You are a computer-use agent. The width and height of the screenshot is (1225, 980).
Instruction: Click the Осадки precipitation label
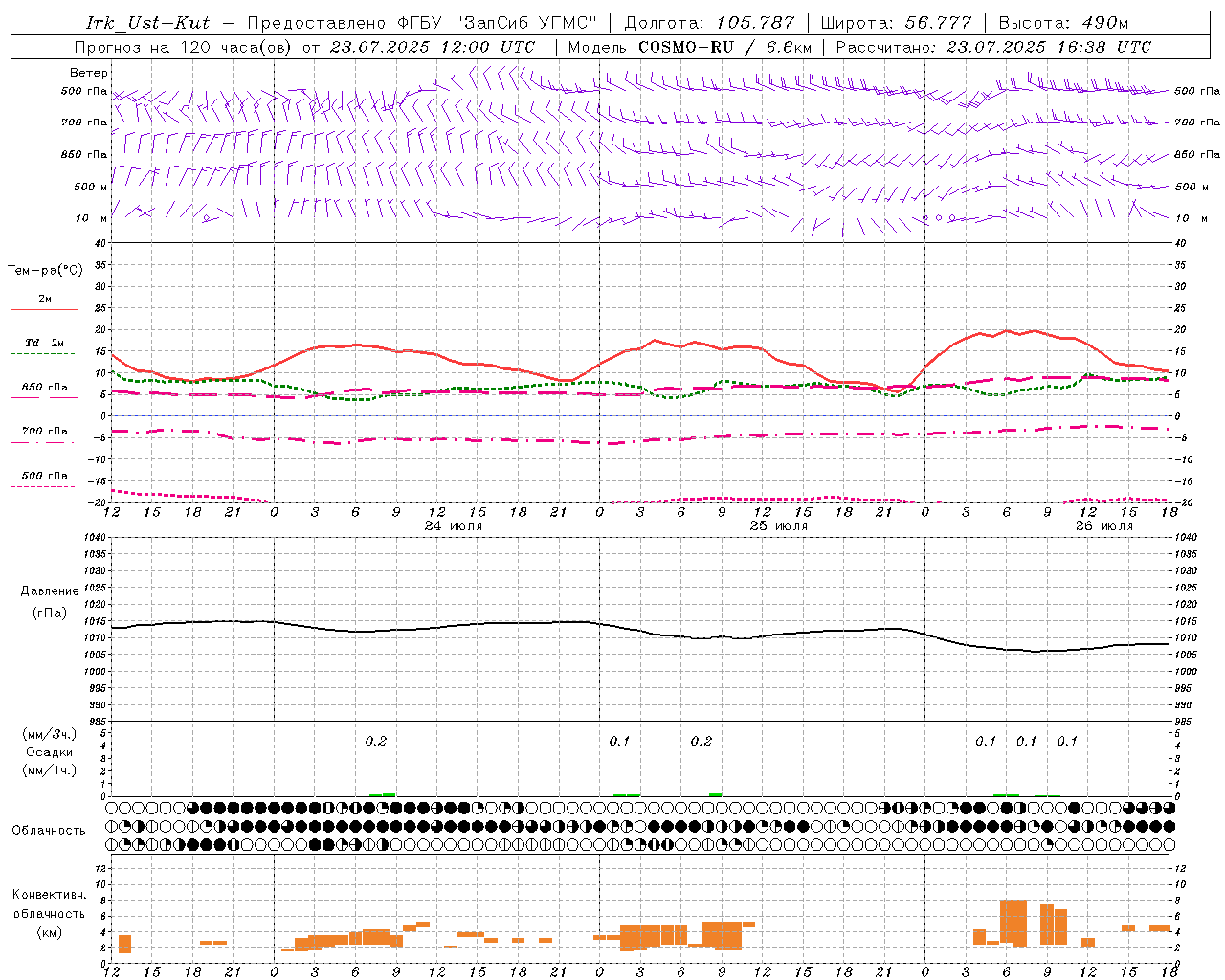point(50,752)
